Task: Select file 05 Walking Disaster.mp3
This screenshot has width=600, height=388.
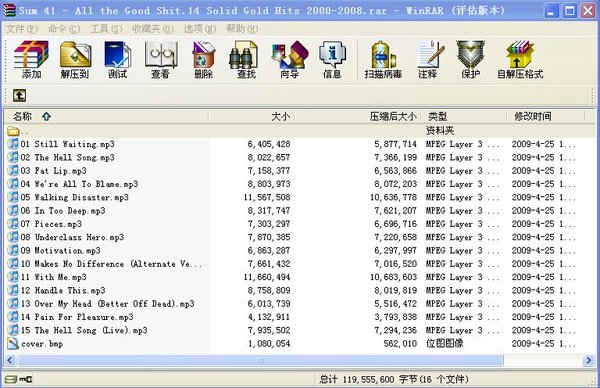Action: pos(75,197)
